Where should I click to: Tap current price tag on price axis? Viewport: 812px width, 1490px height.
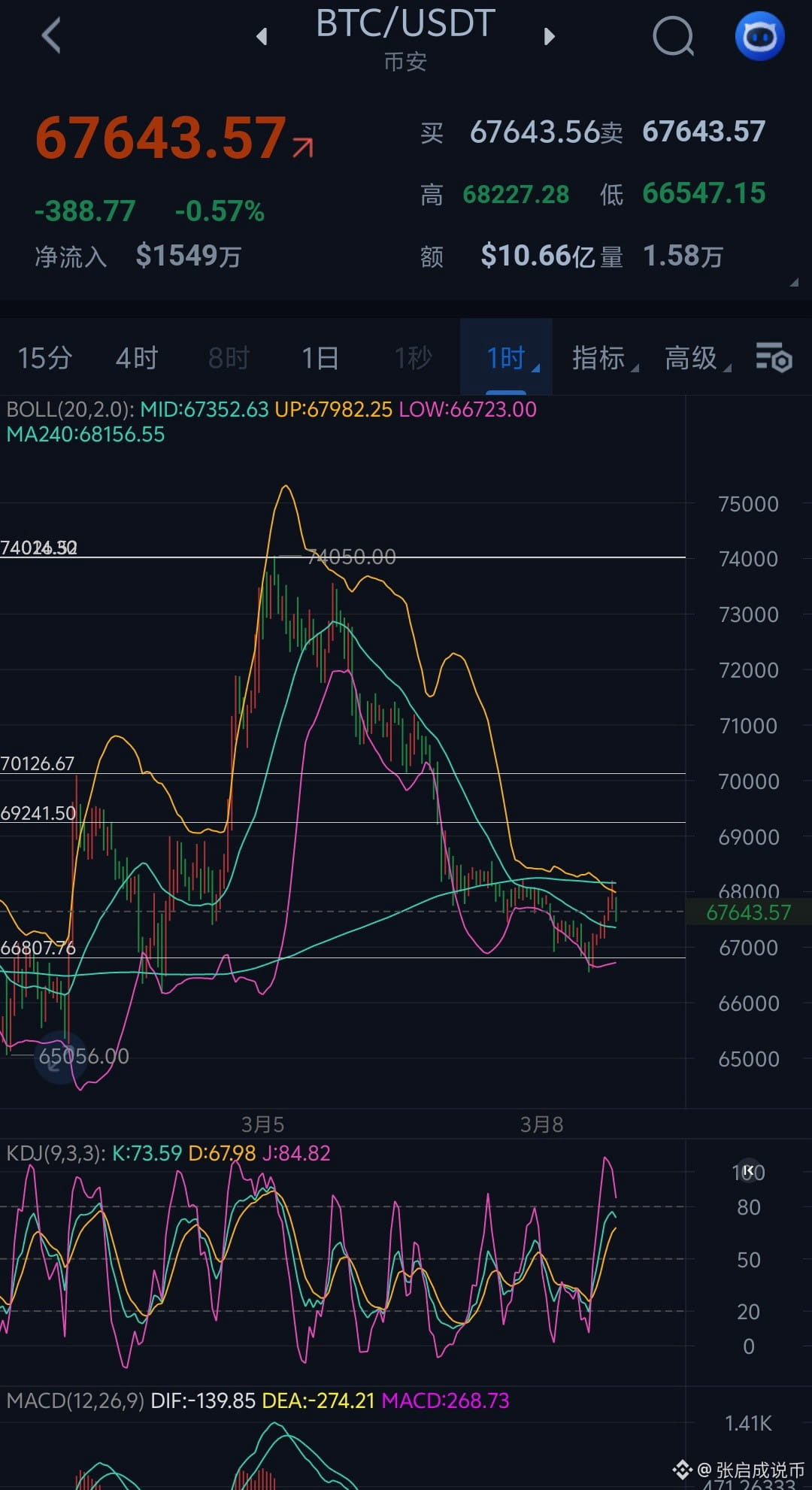coord(749,912)
